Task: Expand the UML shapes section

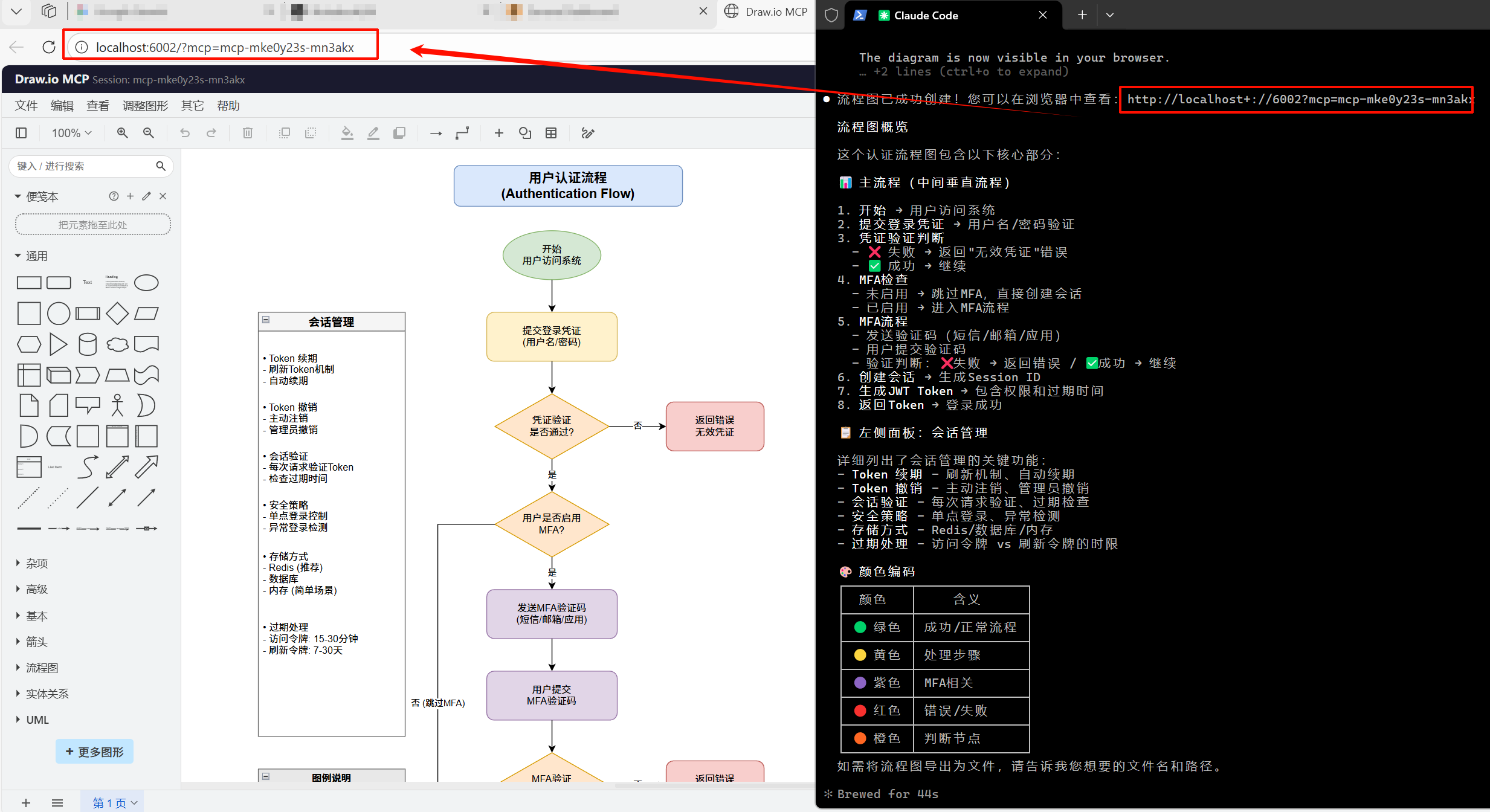Action: point(37,720)
